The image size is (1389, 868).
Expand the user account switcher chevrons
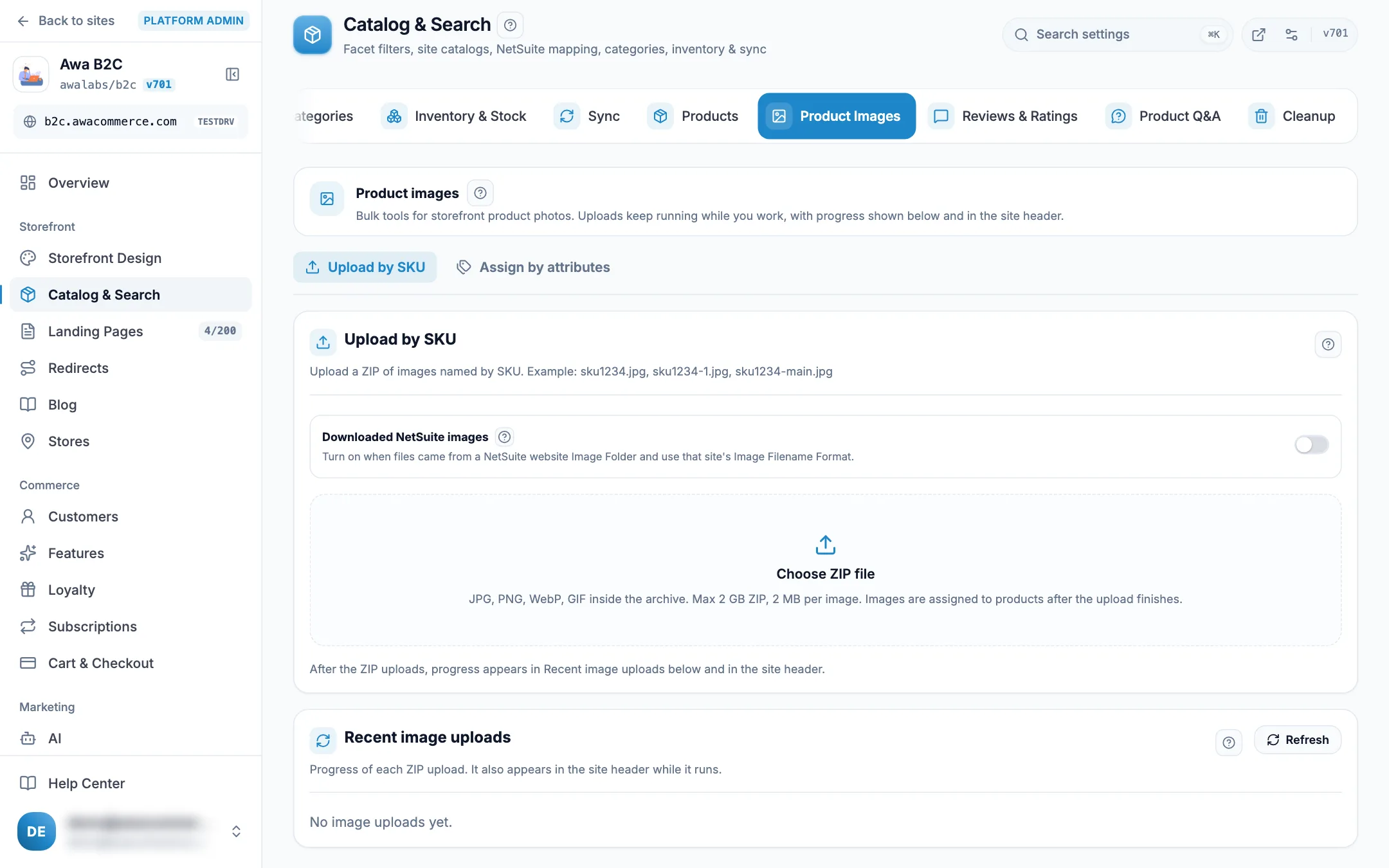(236, 831)
